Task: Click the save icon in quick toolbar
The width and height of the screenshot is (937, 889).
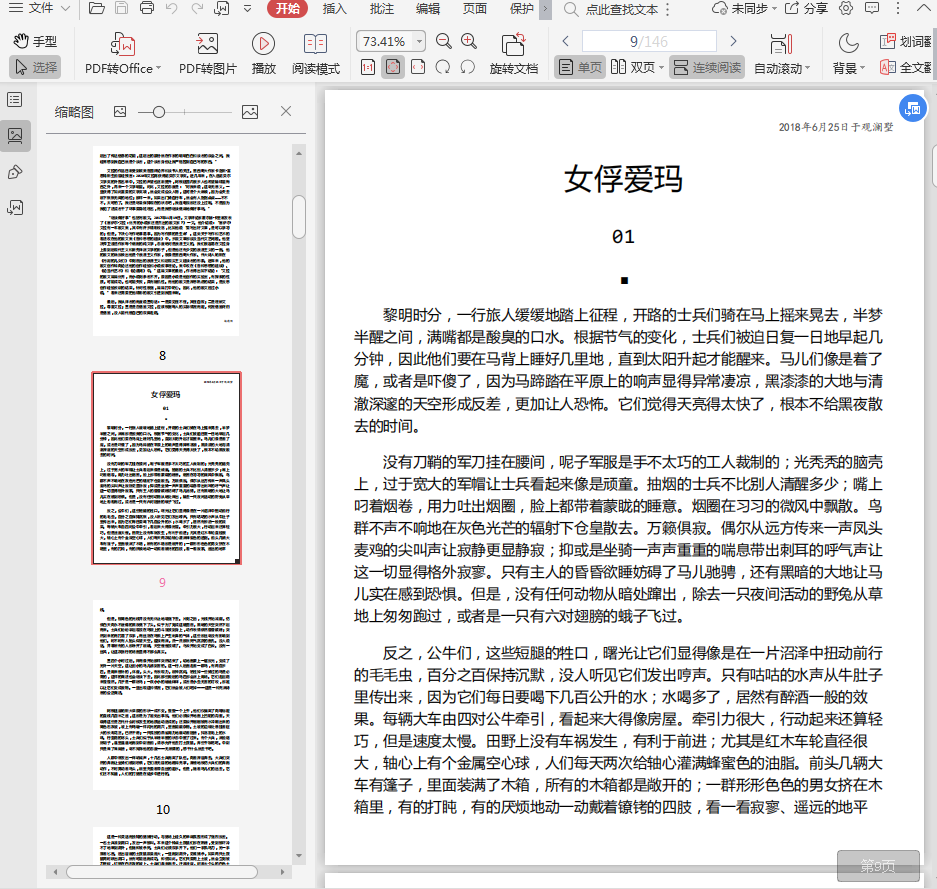Action: (x=122, y=8)
